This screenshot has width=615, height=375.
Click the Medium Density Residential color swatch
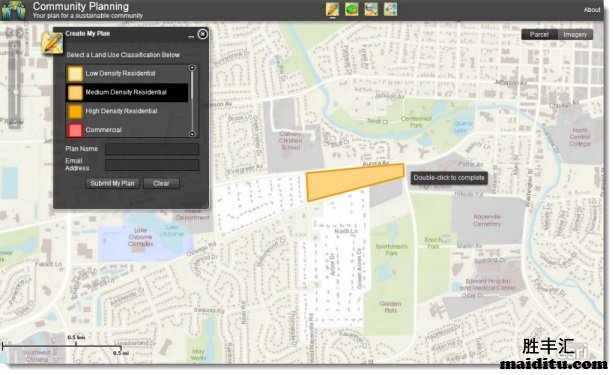point(75,93)
